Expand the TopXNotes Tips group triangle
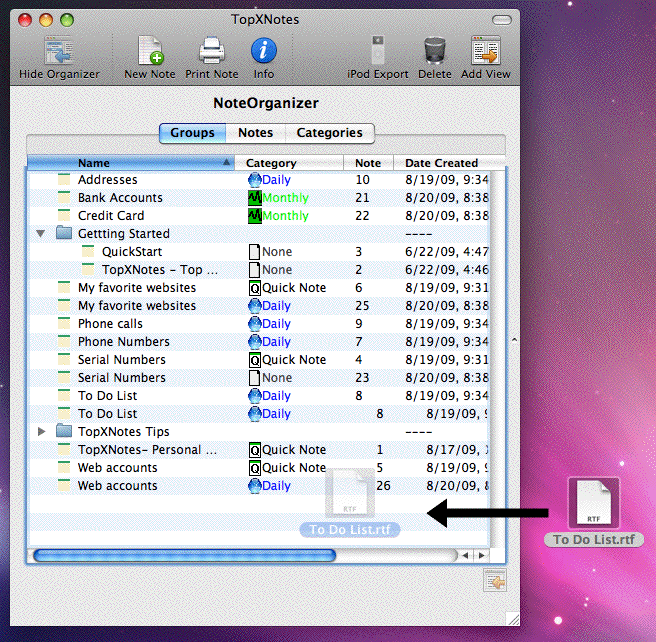 point(41,431)
